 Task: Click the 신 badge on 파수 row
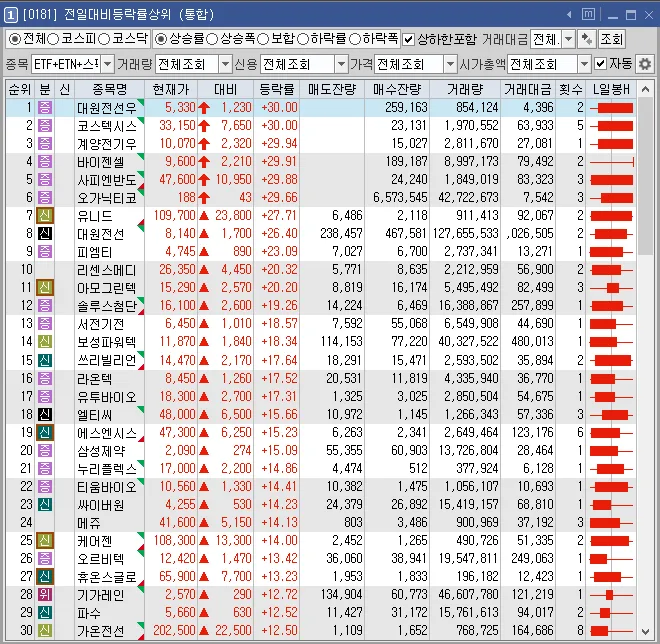pyautogui.click(x=45, y=612)
